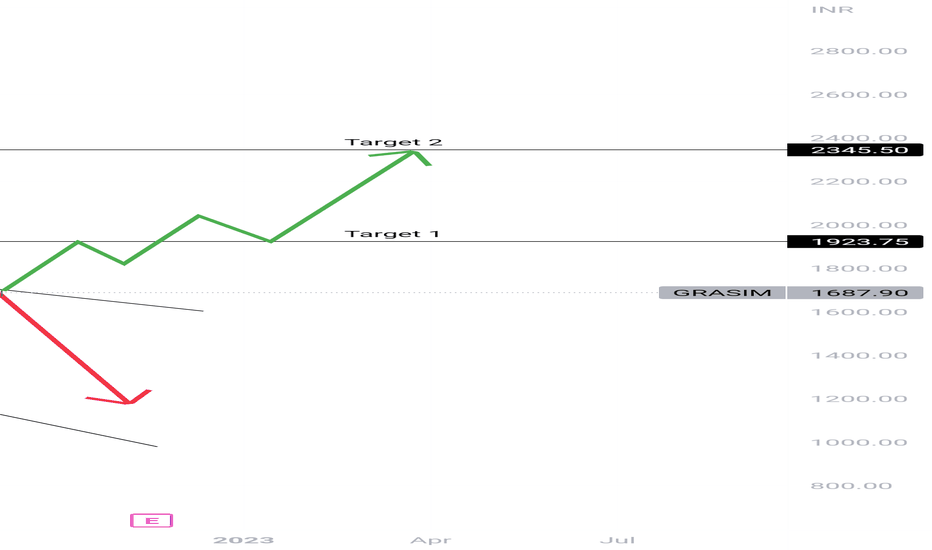The image size is (932, 550).
Task: Click the pink E earnings marker
Action: click(x=152, y=521)
